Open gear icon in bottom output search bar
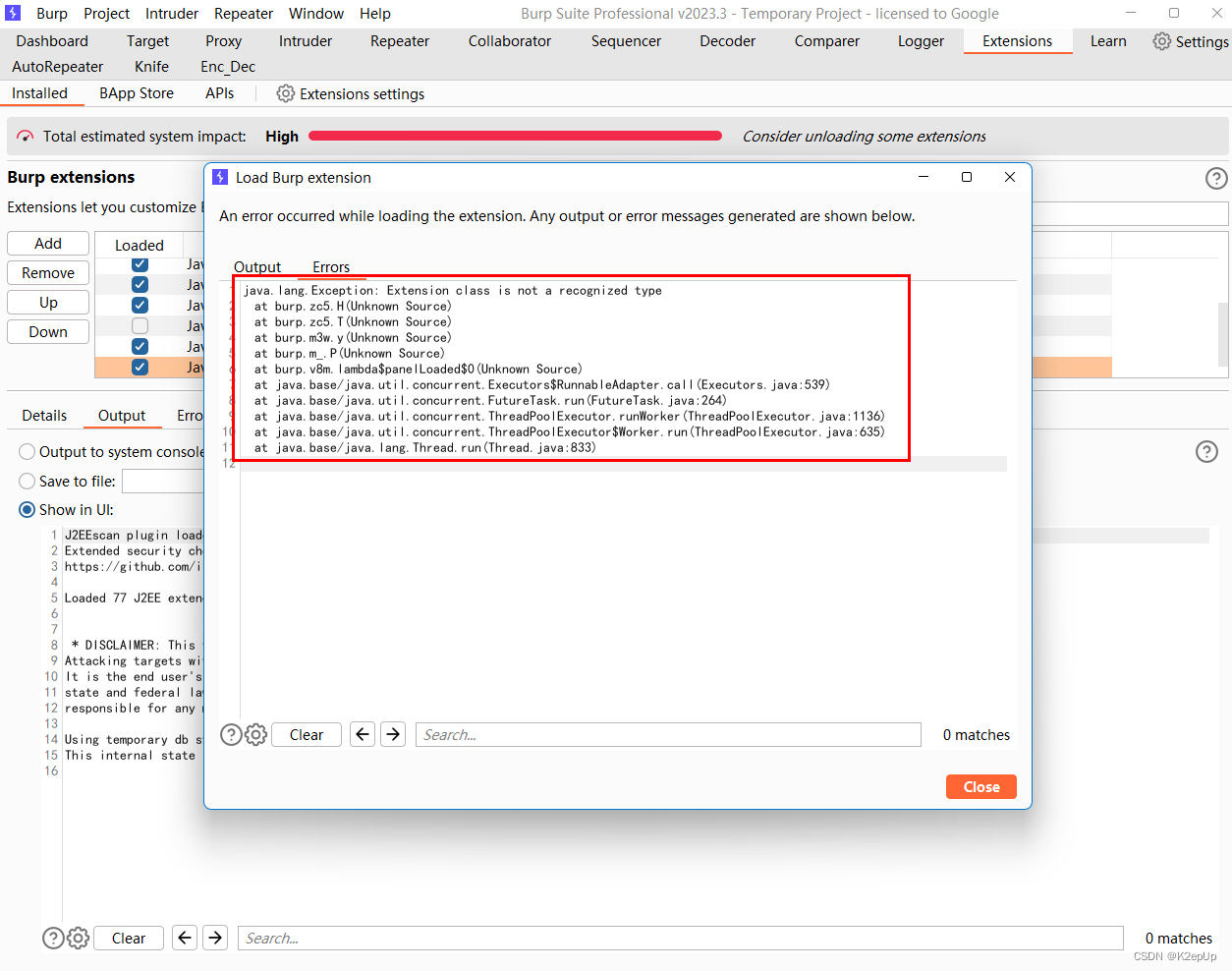 click(78, 939)
